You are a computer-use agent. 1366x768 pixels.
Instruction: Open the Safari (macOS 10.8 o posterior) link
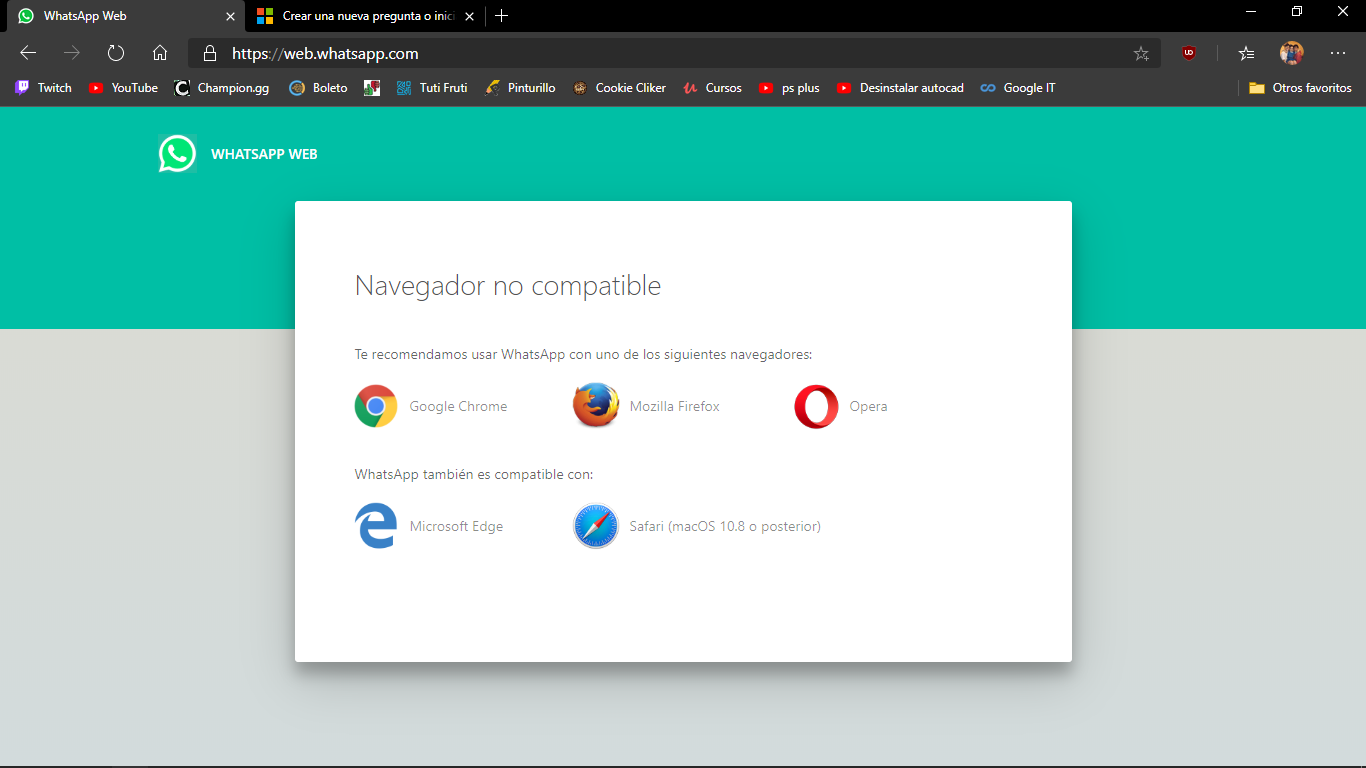[725, 526]
